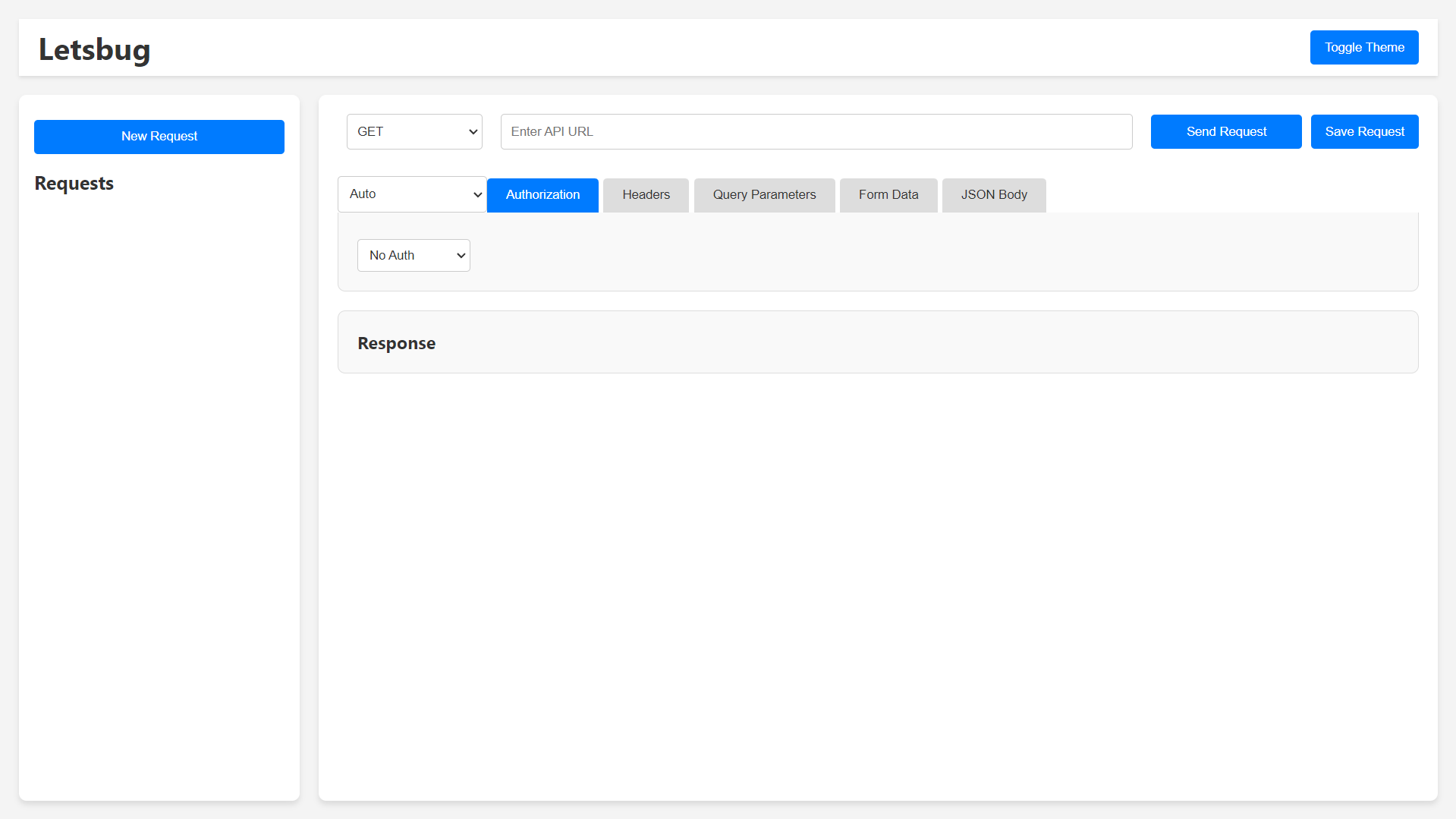Show the JSON Body tab
Image resolution: width=1456 pixels, height=819 pixels.
993,195
